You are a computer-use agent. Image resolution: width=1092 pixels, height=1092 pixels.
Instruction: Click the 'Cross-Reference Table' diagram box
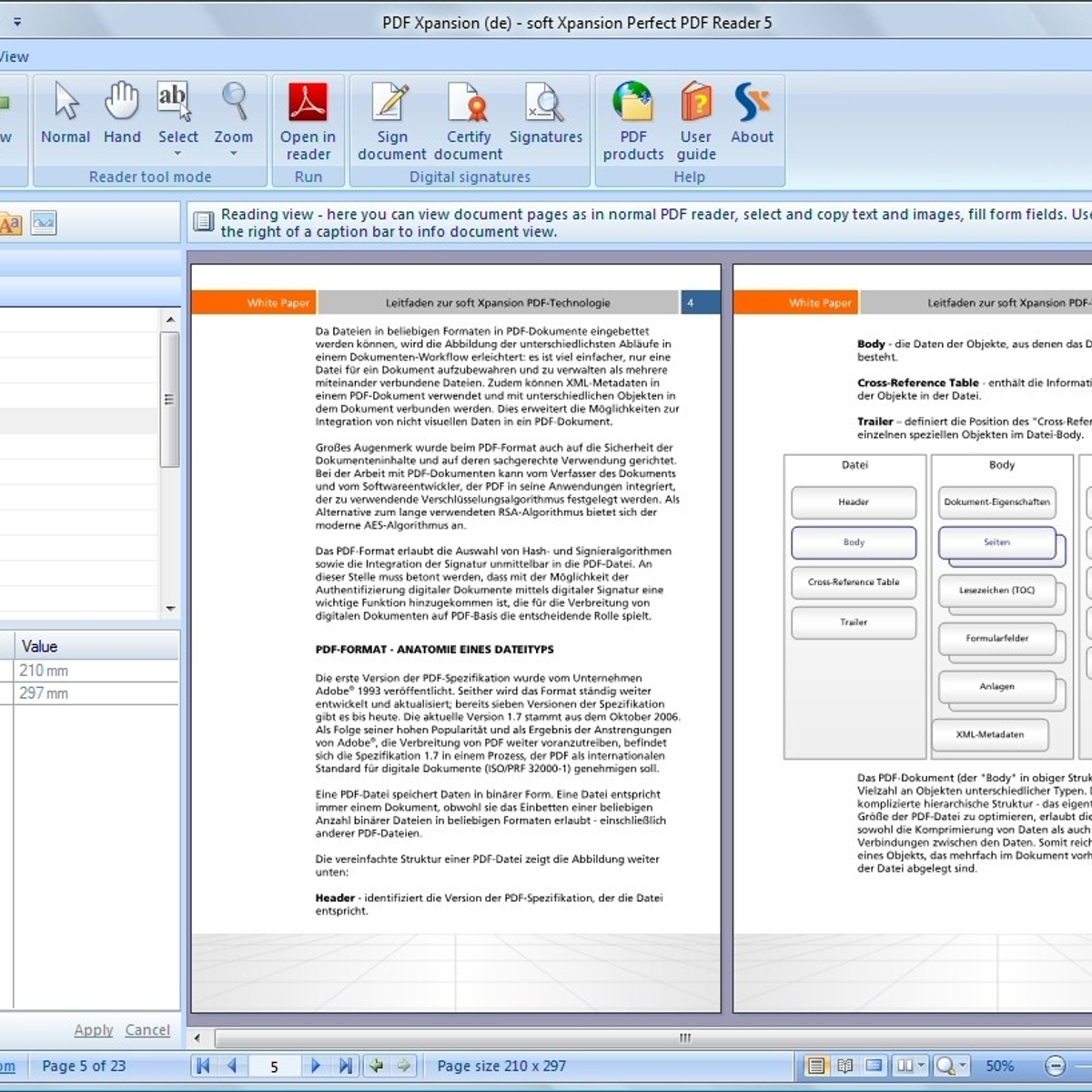point(854,582)
